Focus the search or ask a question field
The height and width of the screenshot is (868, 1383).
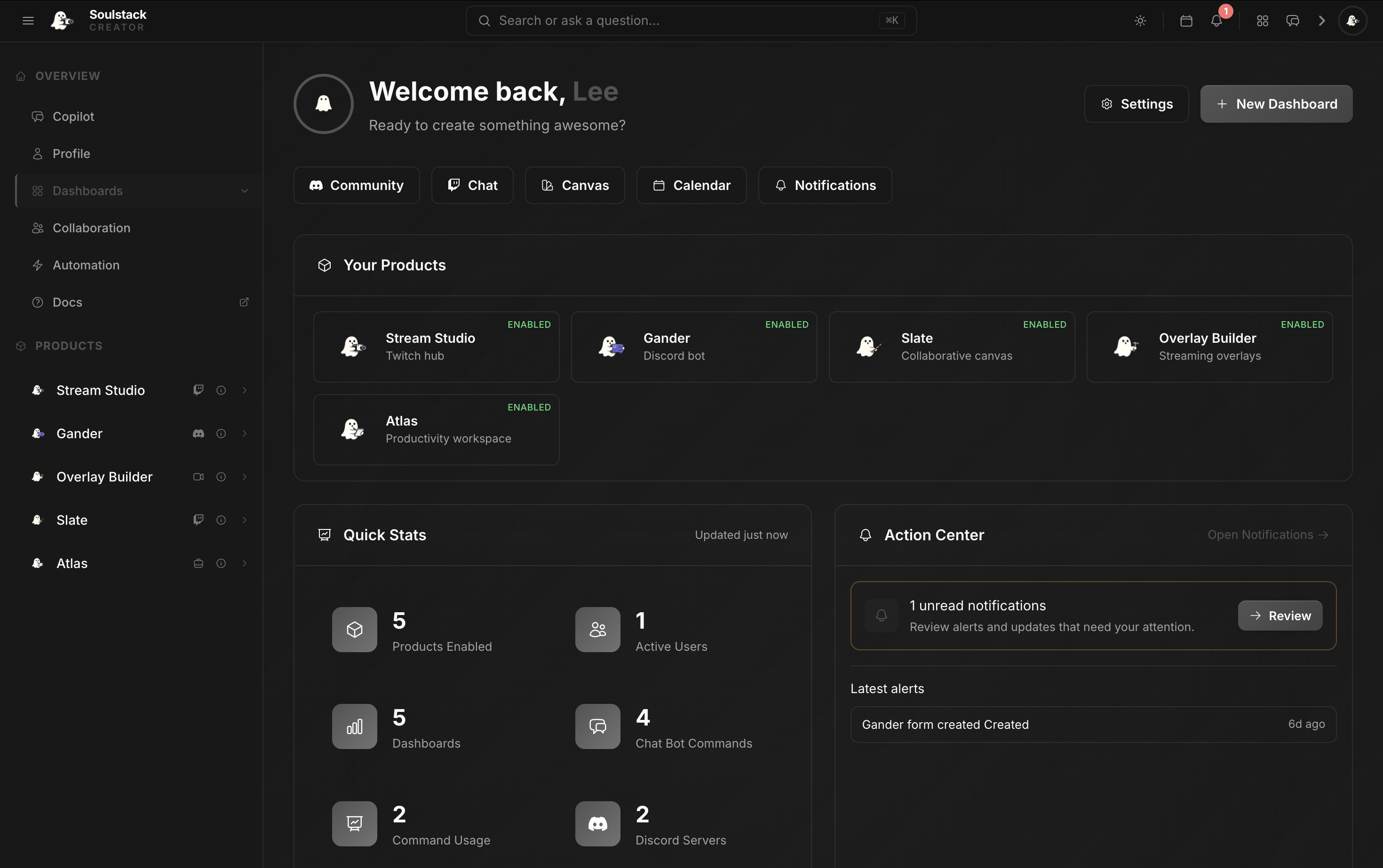691,21
